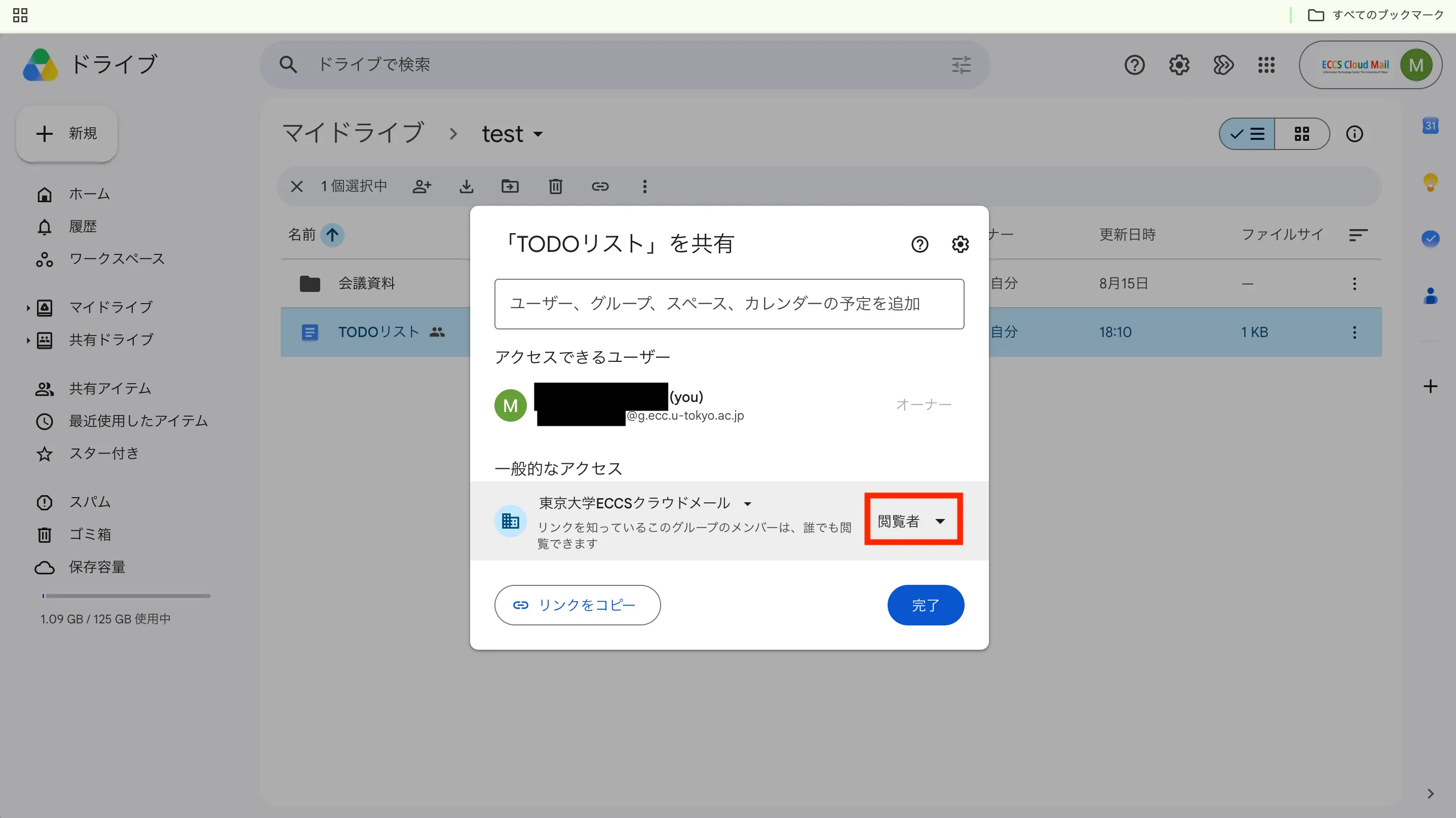Click the 新規 button
1456x818 pixels.
click(67, 133)
